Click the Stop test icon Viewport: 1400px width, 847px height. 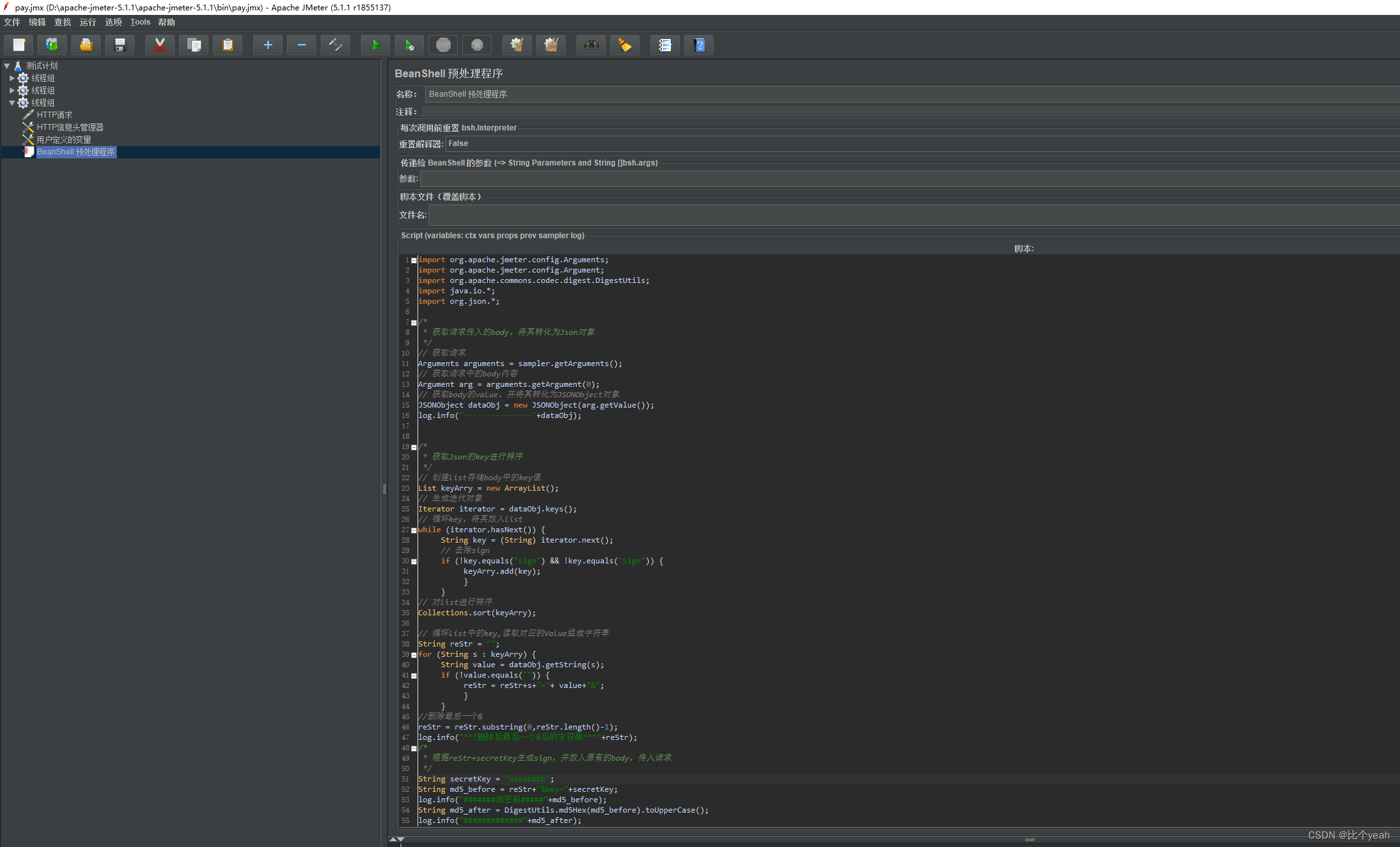pos(443,45)
